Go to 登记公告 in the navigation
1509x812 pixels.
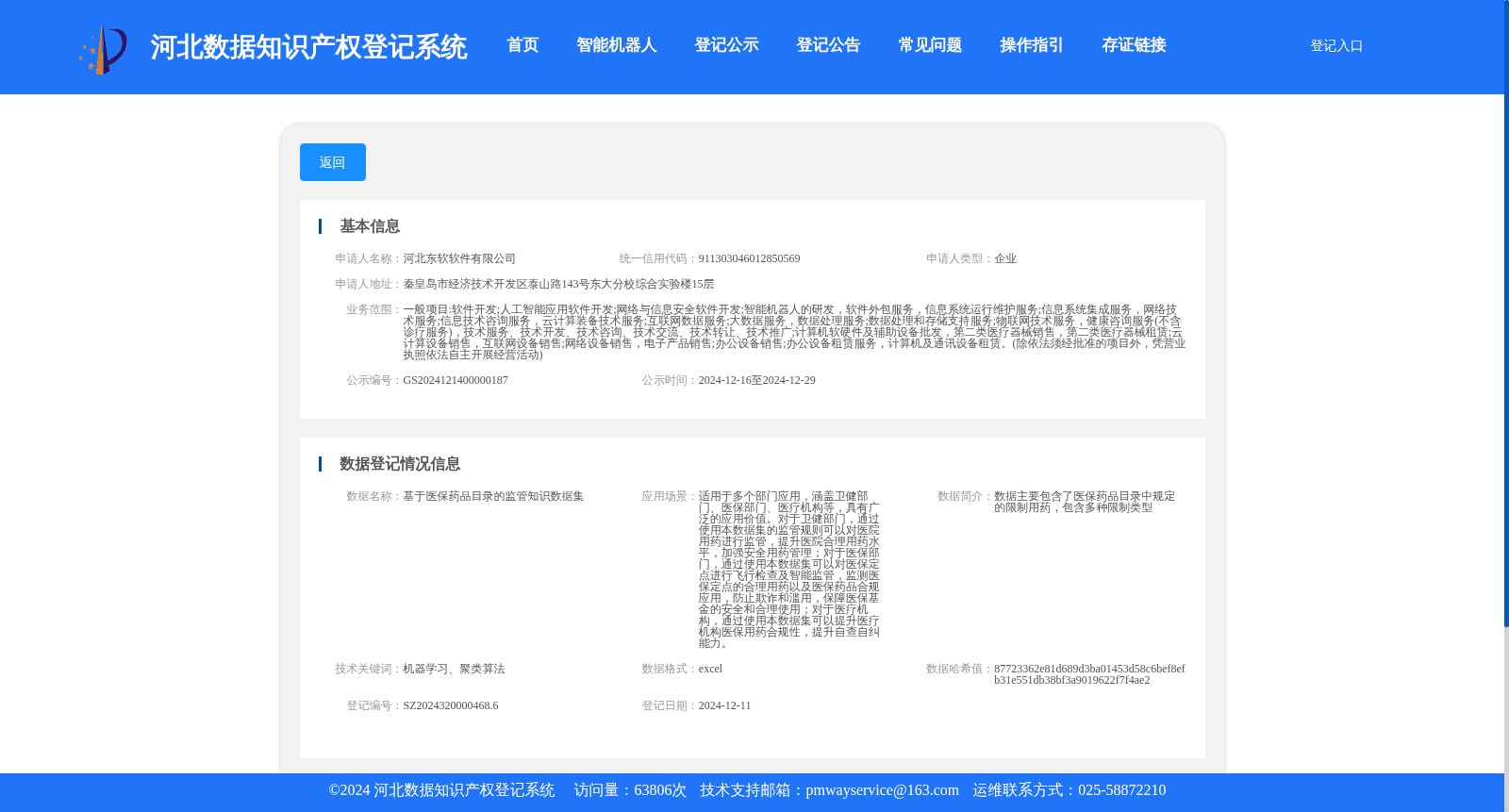[828, 45]
